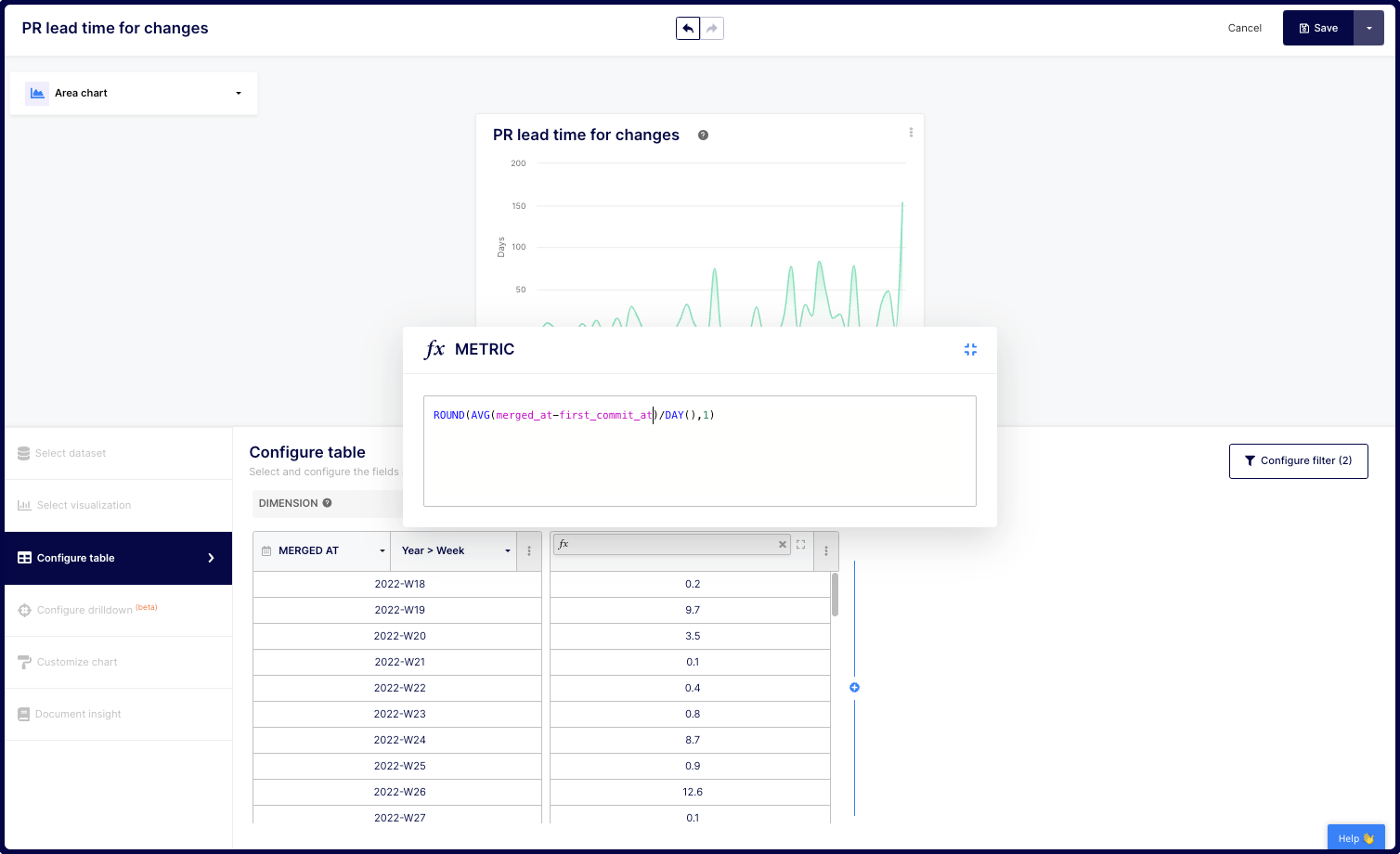This screenshot has height=854, width=1400.
Task: Click the Cancel link
Action: pyautogui.click(x=1244, y=29)
